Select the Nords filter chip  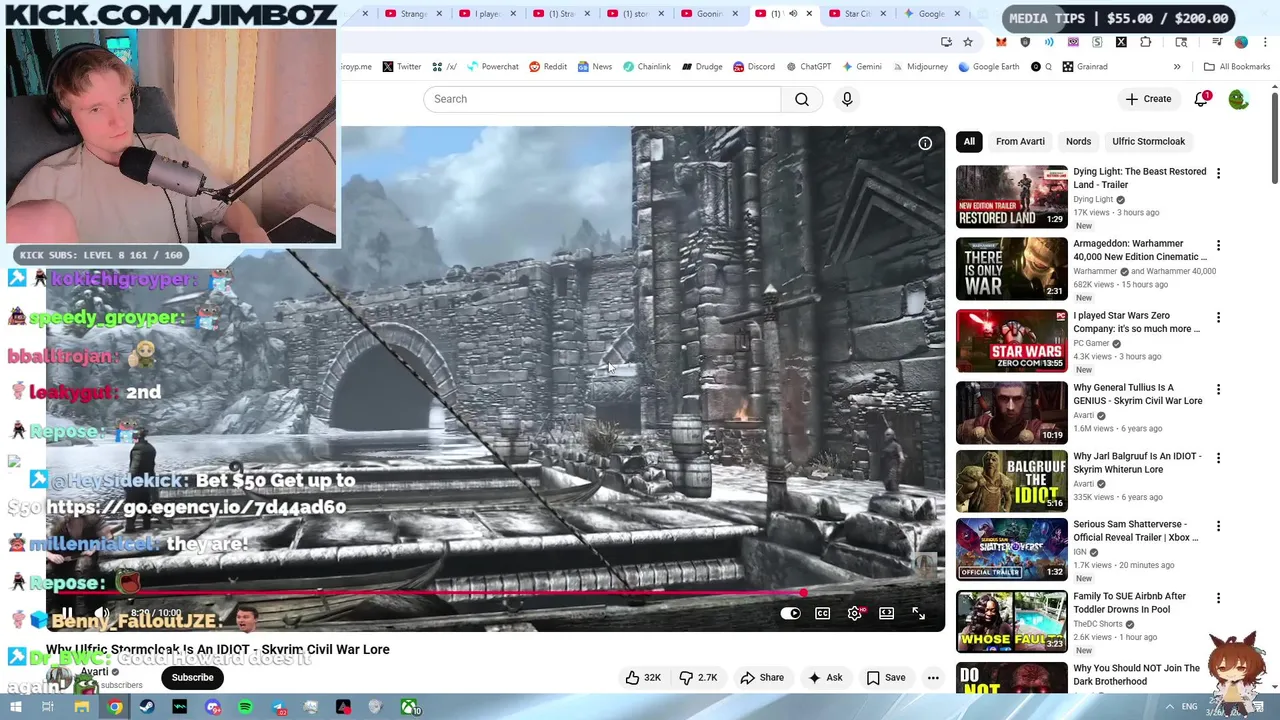tap(1078, 141)
